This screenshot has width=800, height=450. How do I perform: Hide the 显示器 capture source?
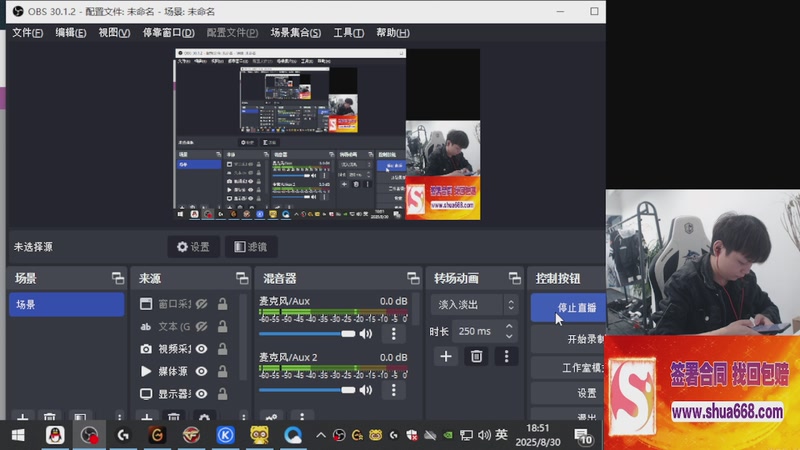click(x=202, y=394)
